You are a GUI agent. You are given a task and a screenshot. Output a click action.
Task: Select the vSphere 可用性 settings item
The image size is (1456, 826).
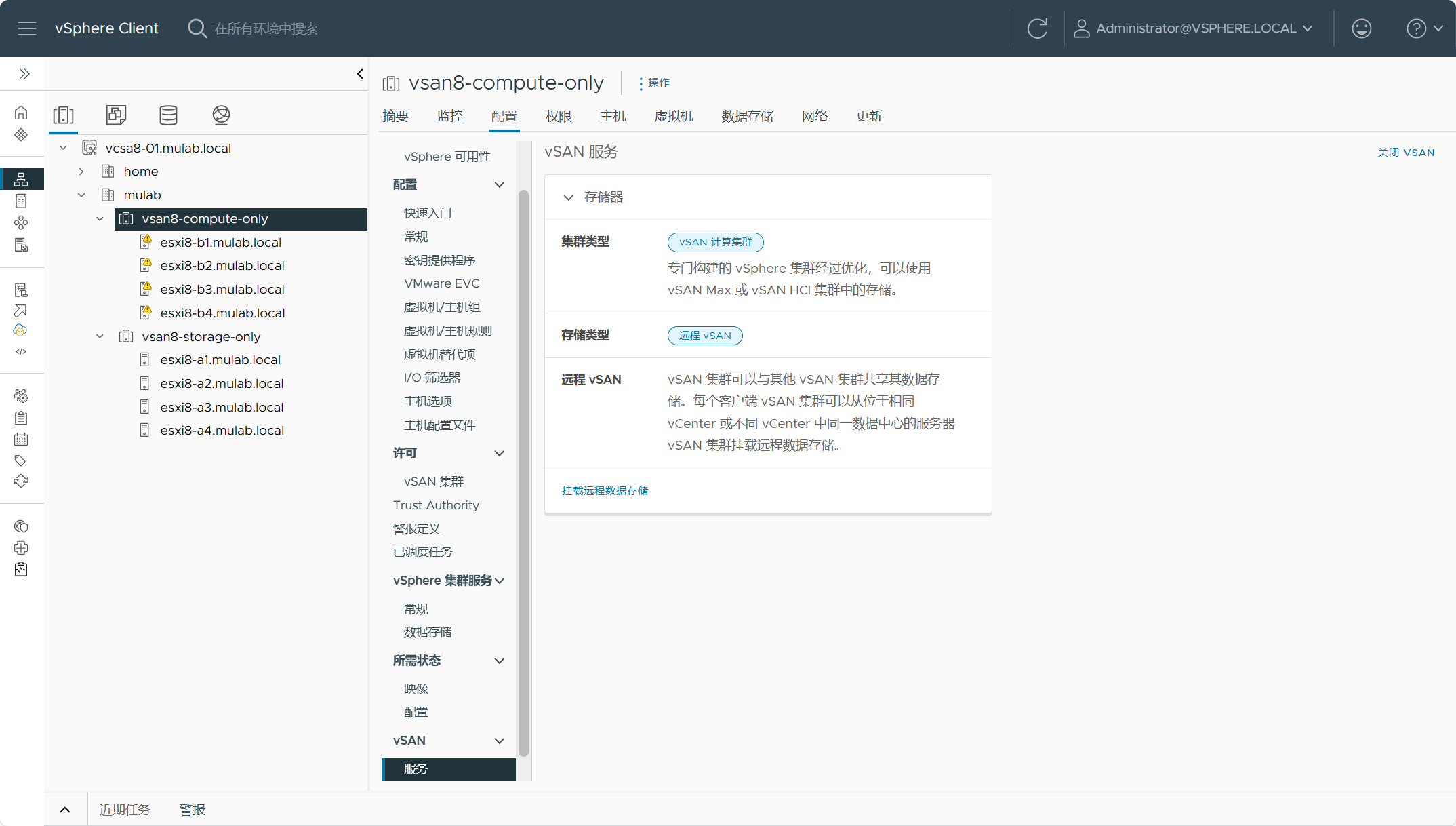[447, 157]
